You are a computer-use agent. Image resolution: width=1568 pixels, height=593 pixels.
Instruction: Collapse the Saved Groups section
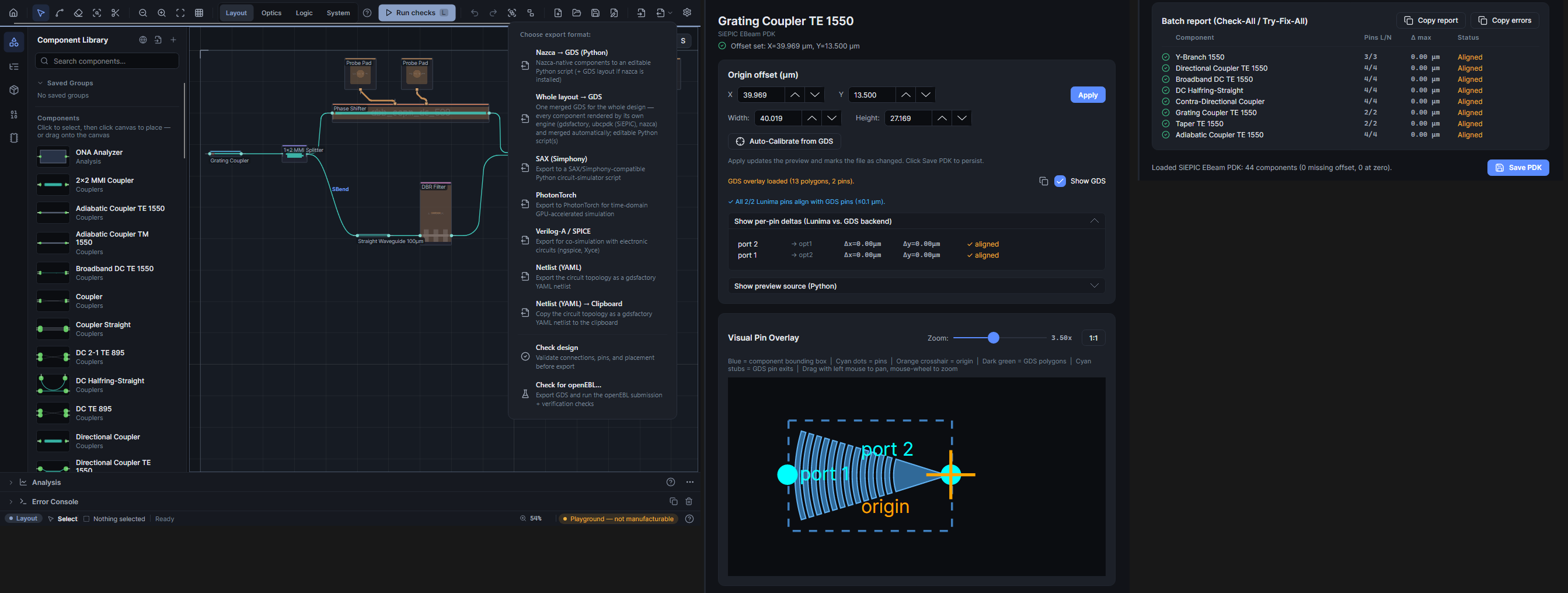[x=40, y=83]
